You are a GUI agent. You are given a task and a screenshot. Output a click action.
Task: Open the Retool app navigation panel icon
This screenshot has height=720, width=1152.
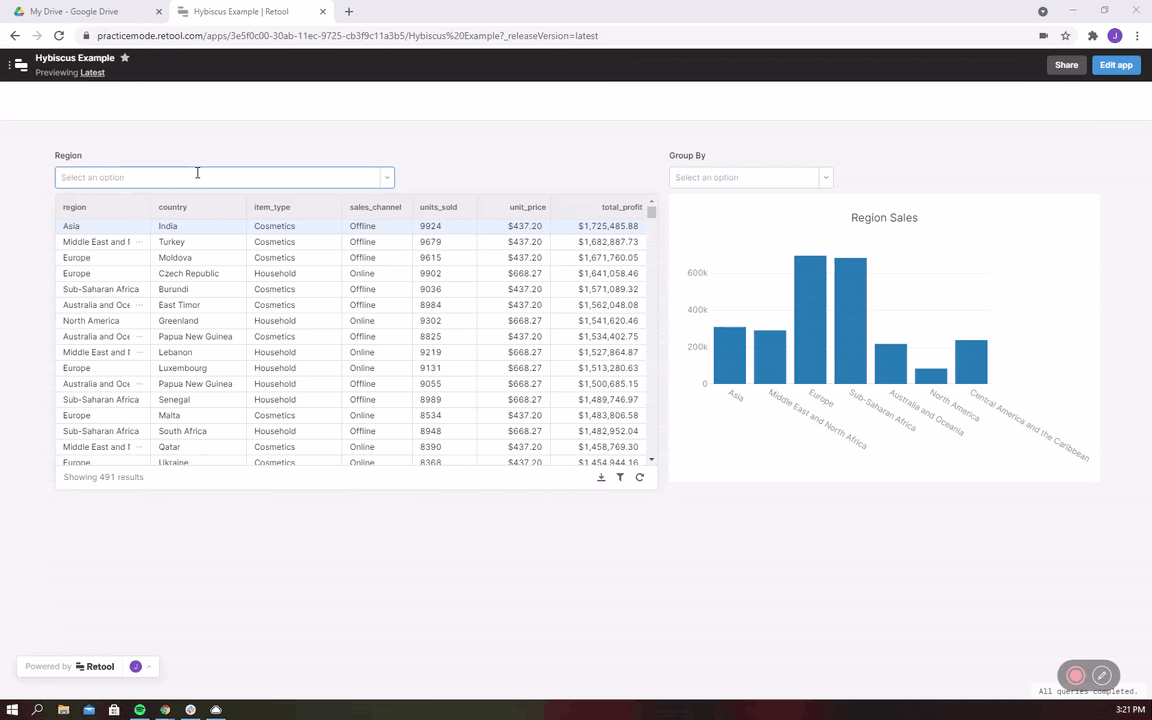tap(21, 64)
